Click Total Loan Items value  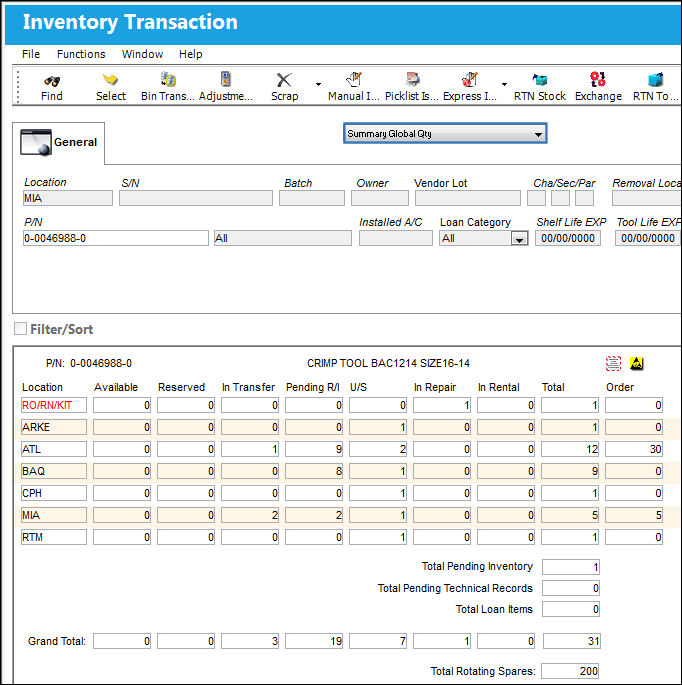[571, 609]
